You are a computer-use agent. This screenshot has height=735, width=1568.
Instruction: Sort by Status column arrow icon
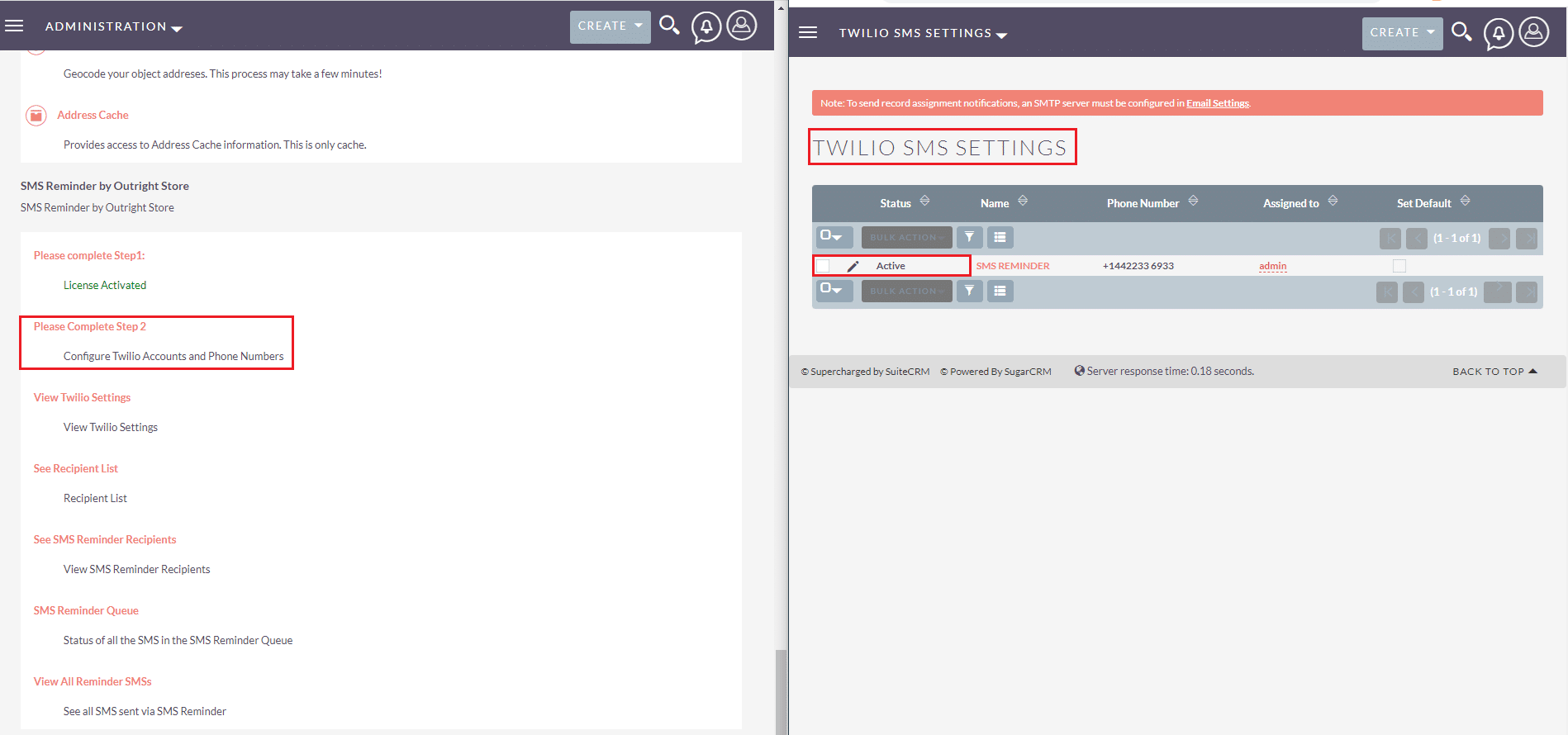924,201
